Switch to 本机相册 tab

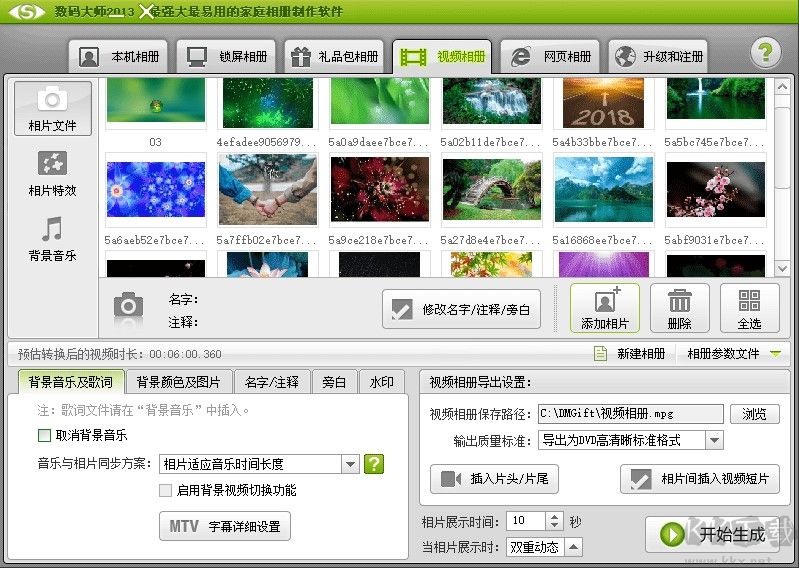pos(118,56)
